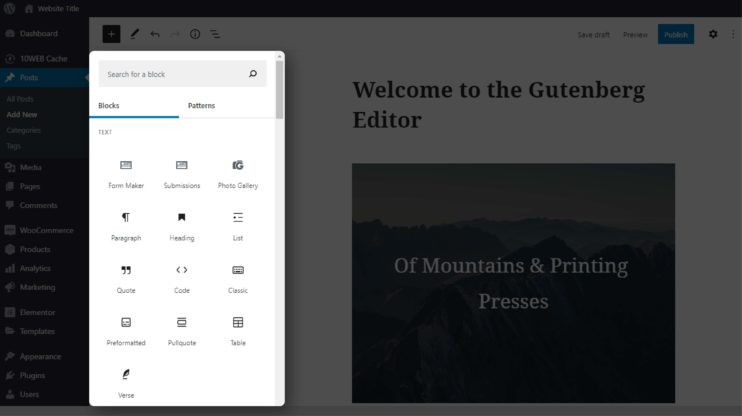Open Posts menu item
The image size is (742, 416).
coord(44,77)
